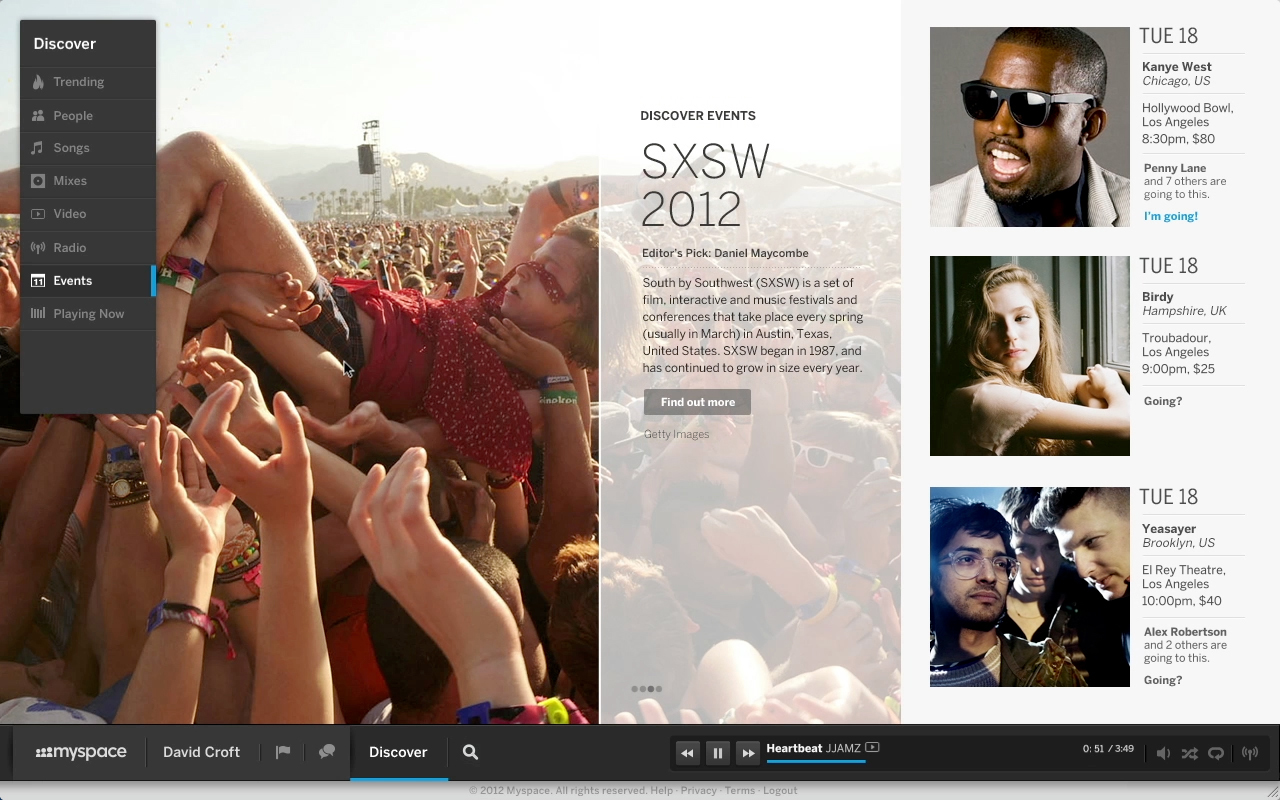Open Playing Now in the sidebar
This screenshot has height=800, width=1280.
(x=88, y=314)
